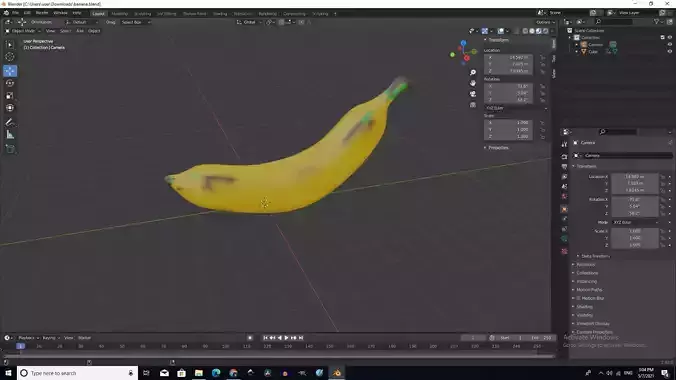Hide Collection with its eye icon
This screenshot has height=380, width=676.
[x=670, y=38]
